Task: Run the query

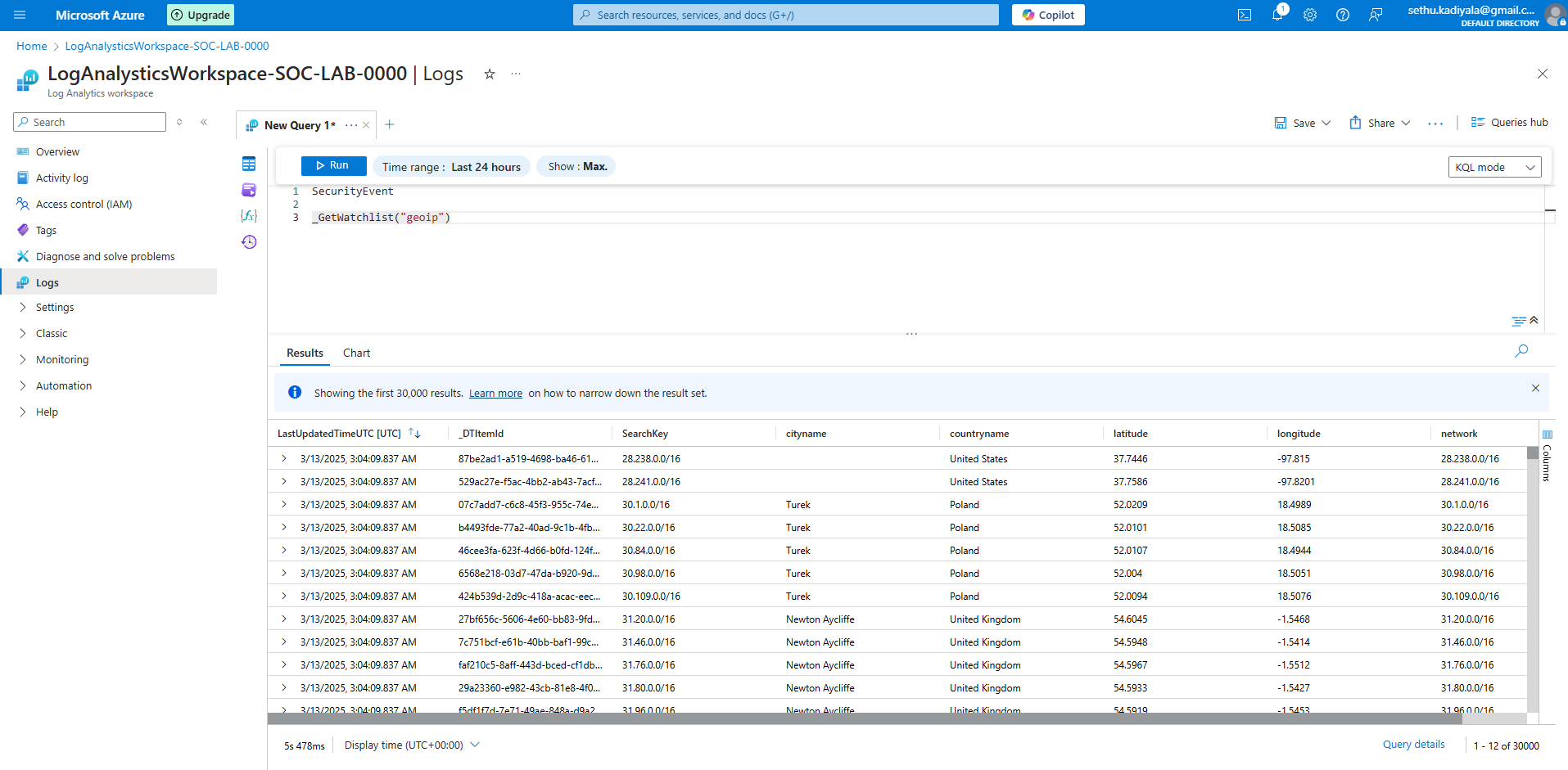Action: [333, 165]
